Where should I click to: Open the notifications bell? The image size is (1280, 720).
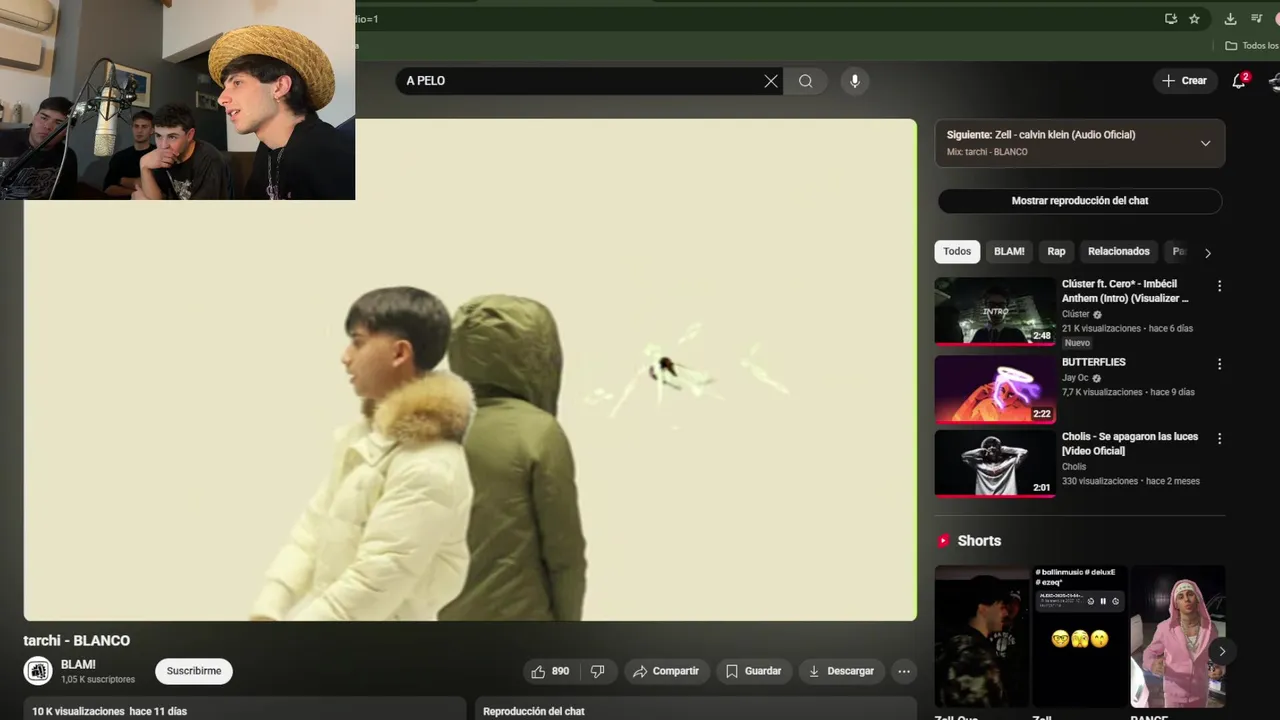click(x=1239, y=81)
